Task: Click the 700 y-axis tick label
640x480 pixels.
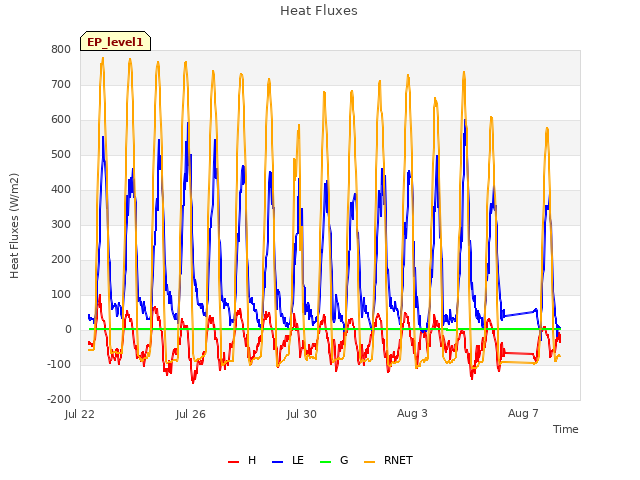Action: [x=61, y=84]
